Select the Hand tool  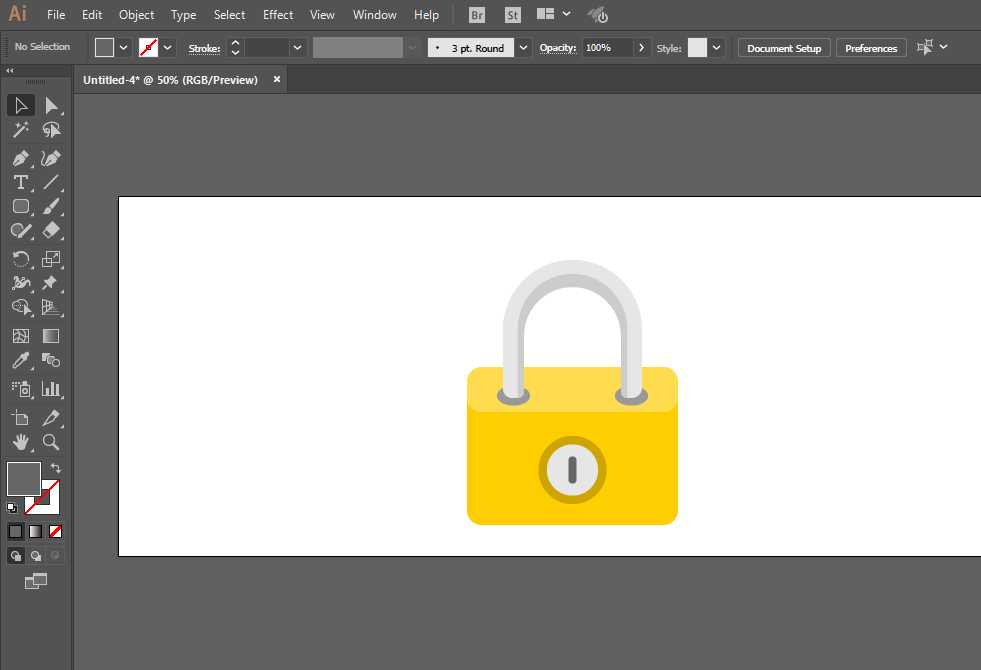pyautogui.click(x=20, y=441)
